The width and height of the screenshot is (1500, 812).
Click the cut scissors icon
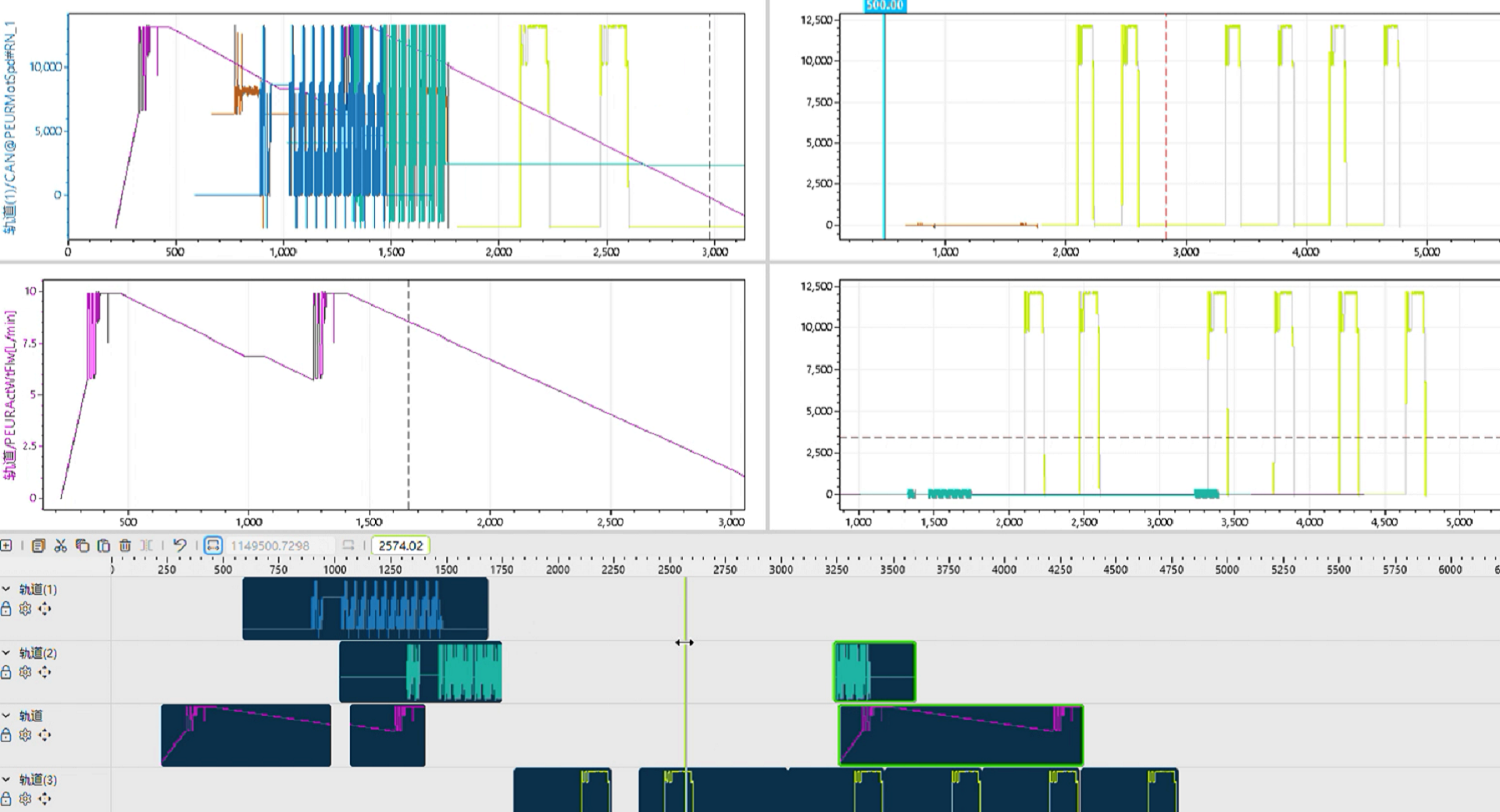60,546
